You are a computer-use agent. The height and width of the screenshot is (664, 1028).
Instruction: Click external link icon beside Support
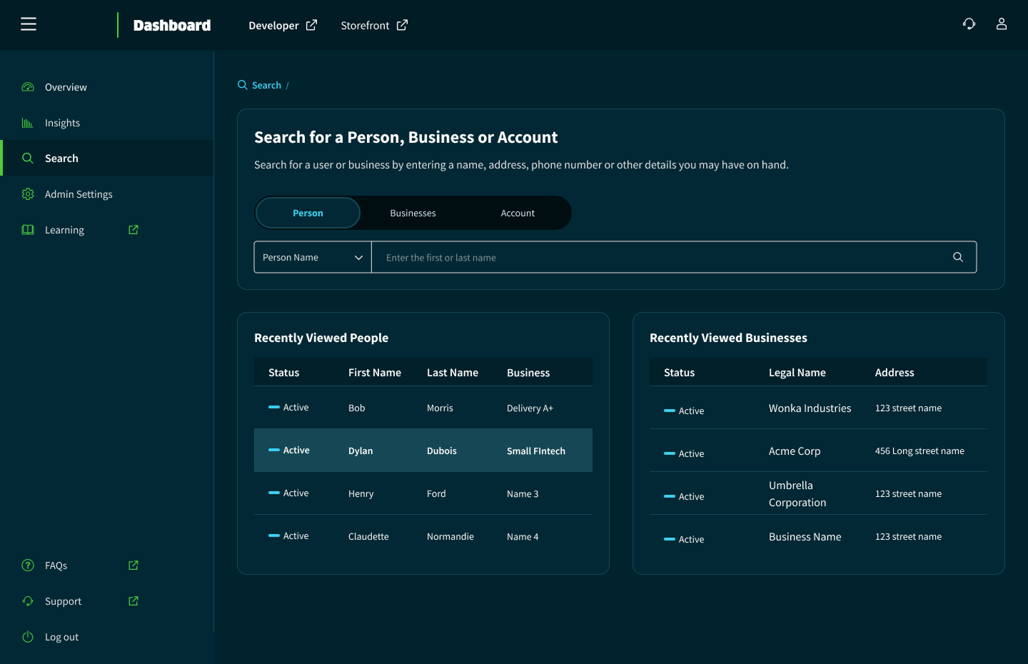click(133, 601)
